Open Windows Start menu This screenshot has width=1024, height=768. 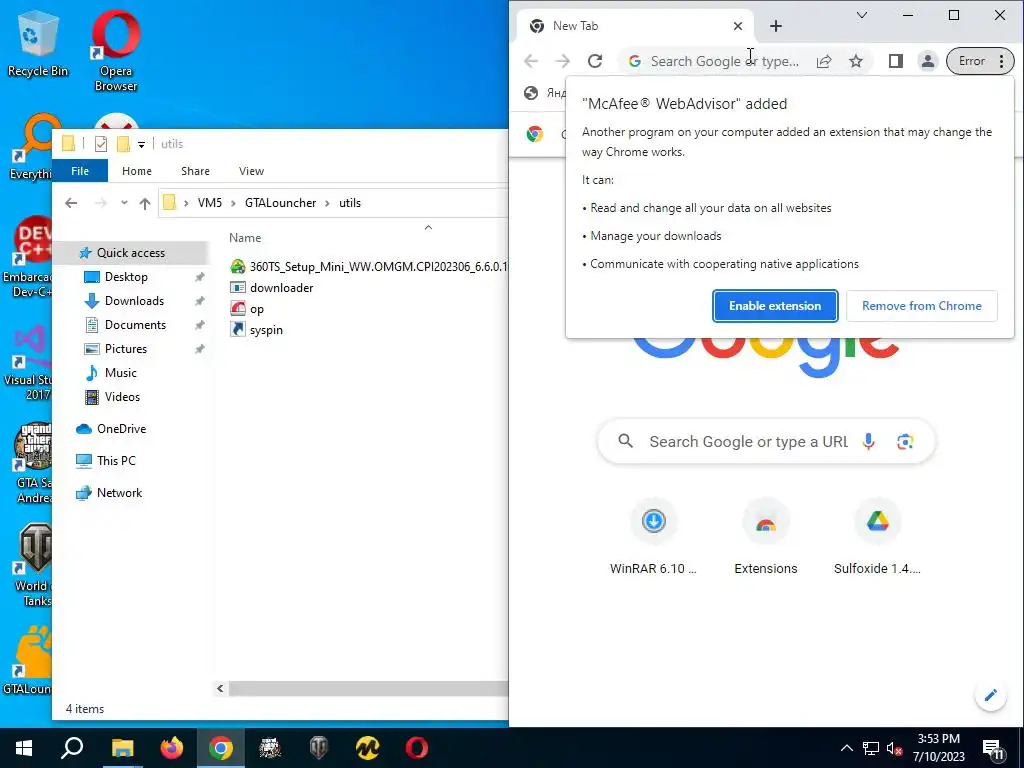(x=24, y=748)
